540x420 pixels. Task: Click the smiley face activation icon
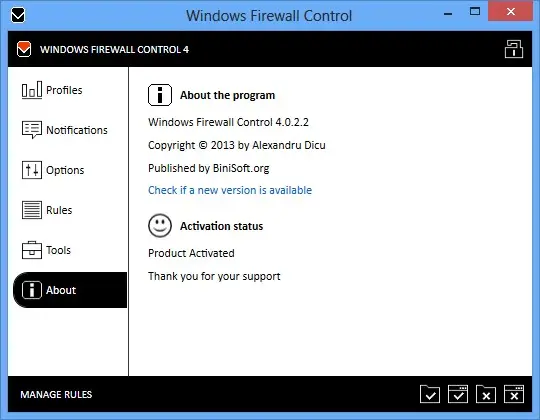pos(160,226)
